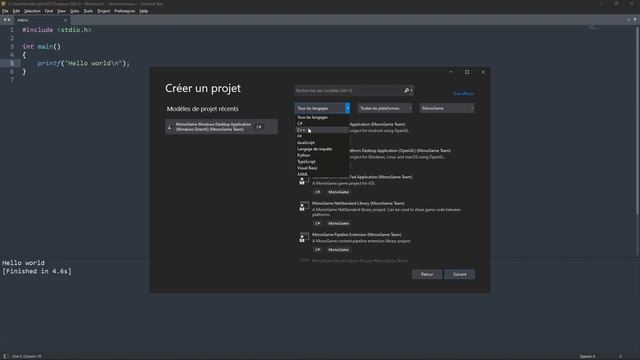Open the Project menu in Sublime Text

pos(104,11)
